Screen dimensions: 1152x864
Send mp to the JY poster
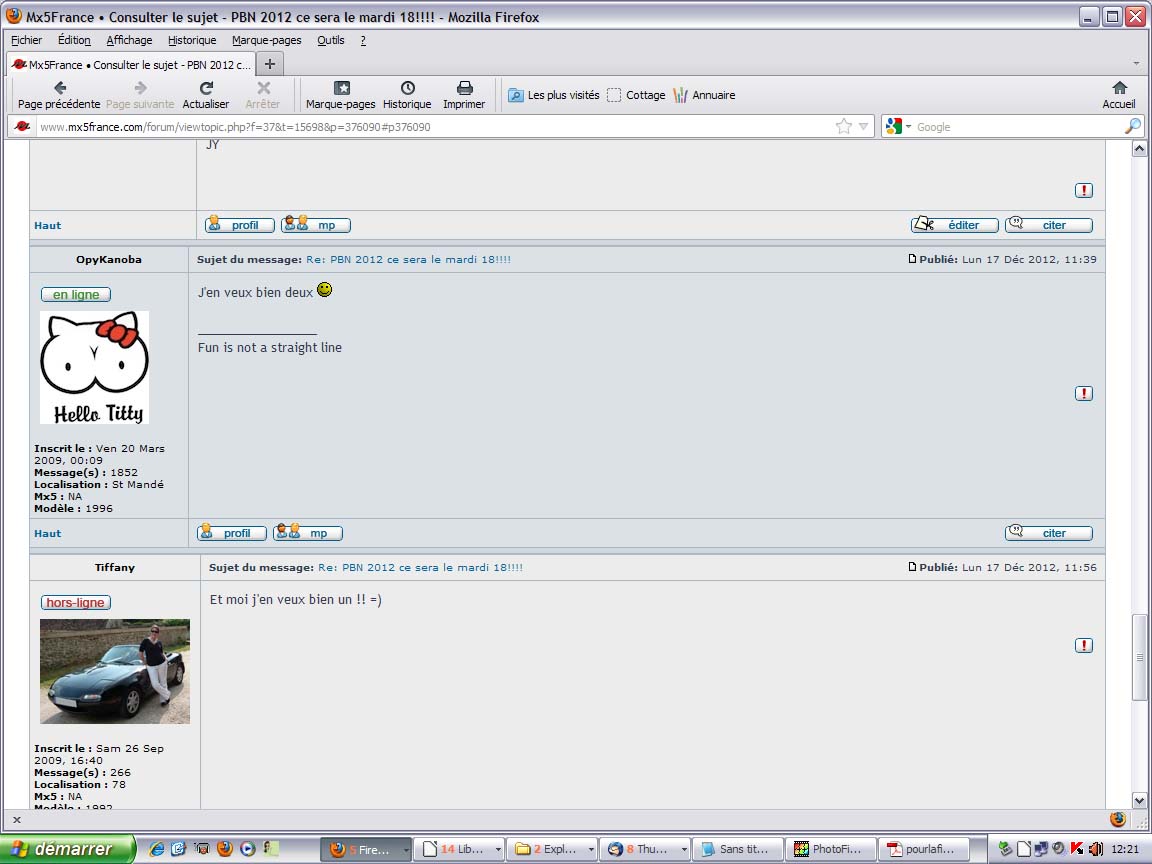point(315,225)
